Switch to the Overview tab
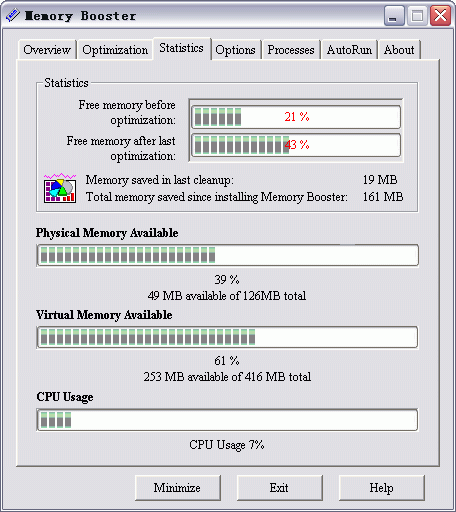 pyautogui.click(x=47, y=50)
